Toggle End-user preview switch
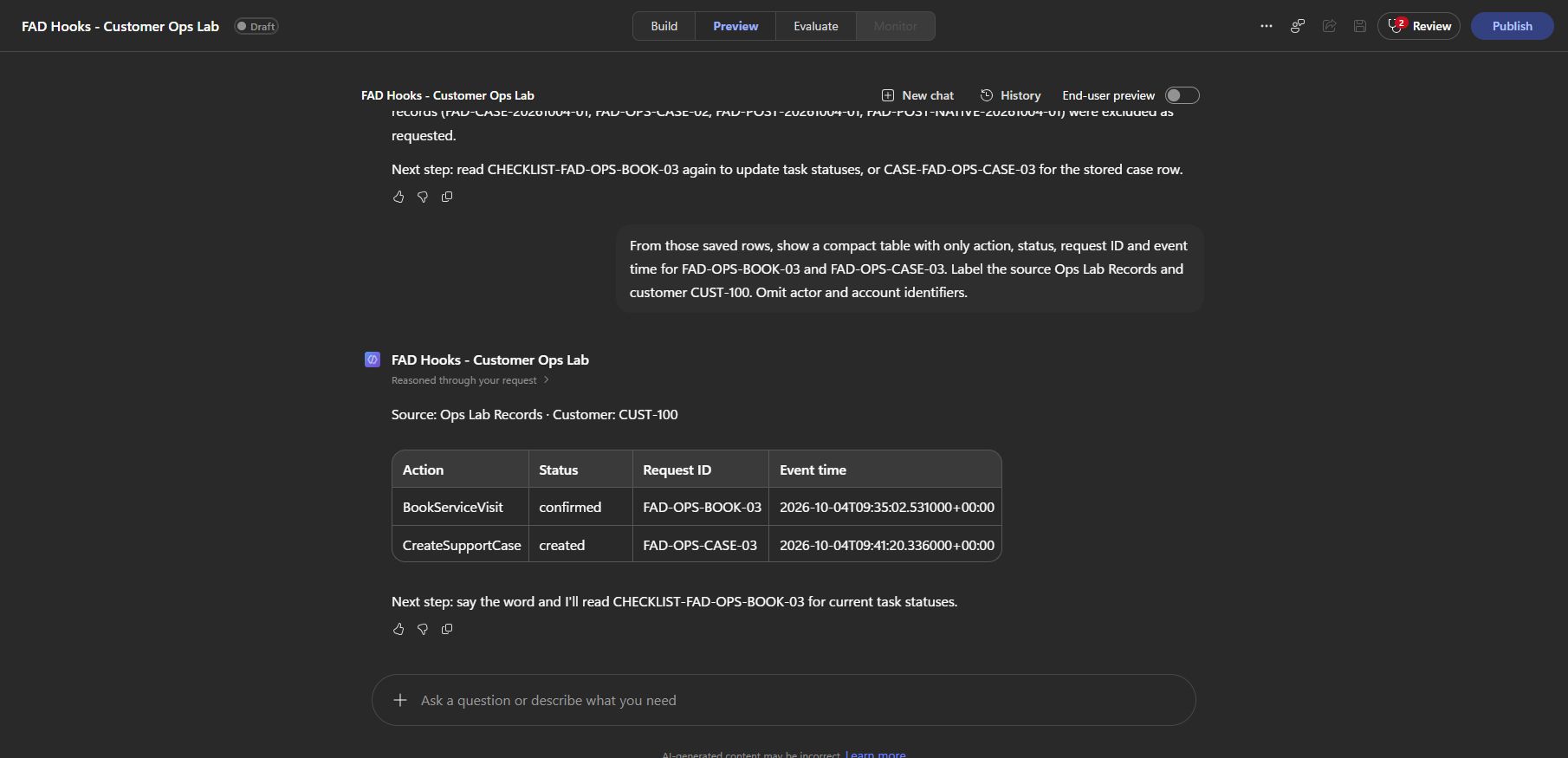Viewport: 1568px width, 758px height. pyautogui.click(x=1182, y=95)
